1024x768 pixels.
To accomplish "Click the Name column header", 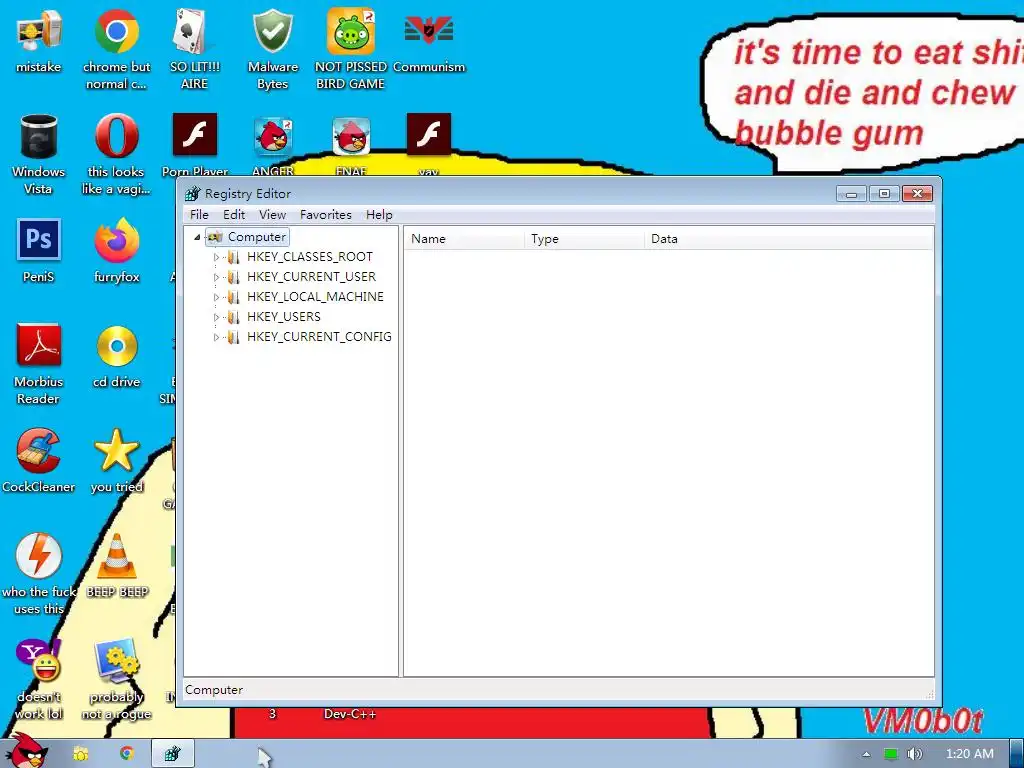I will [x=464, y=239].
